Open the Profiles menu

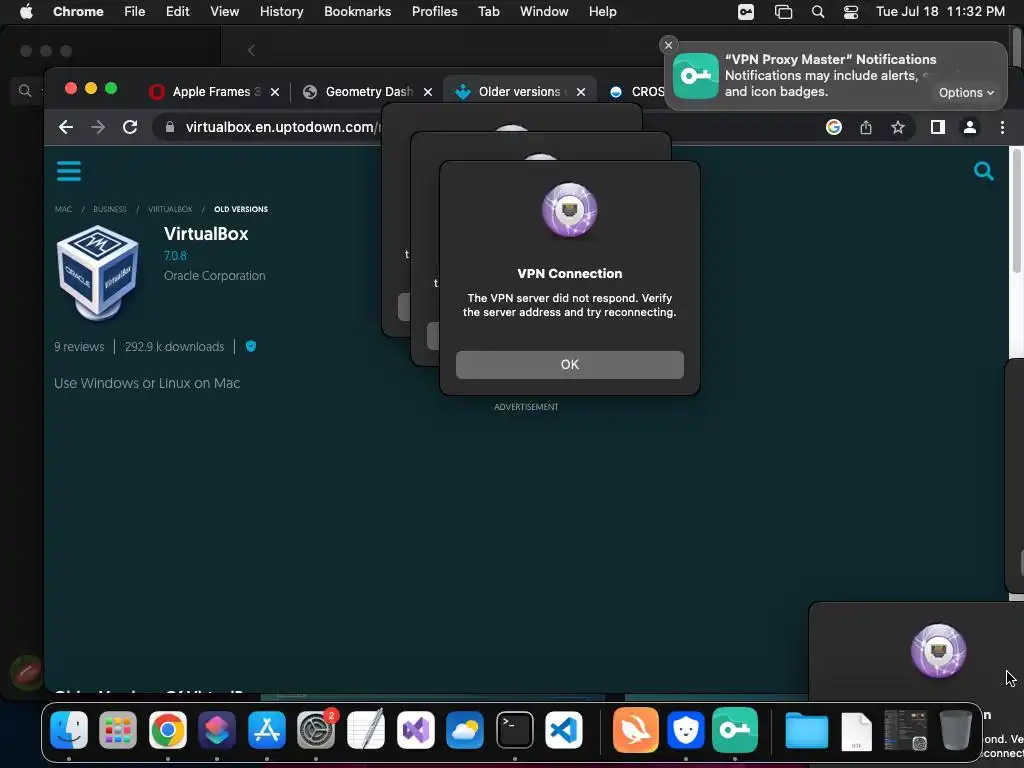point(434,12)
